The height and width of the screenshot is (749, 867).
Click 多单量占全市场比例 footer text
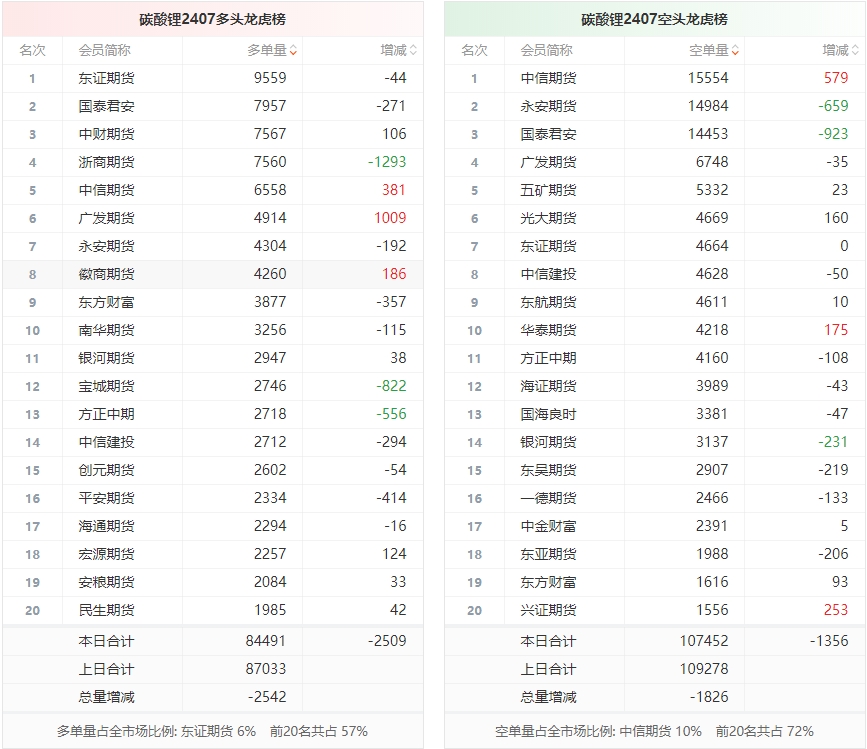(212, 732)
